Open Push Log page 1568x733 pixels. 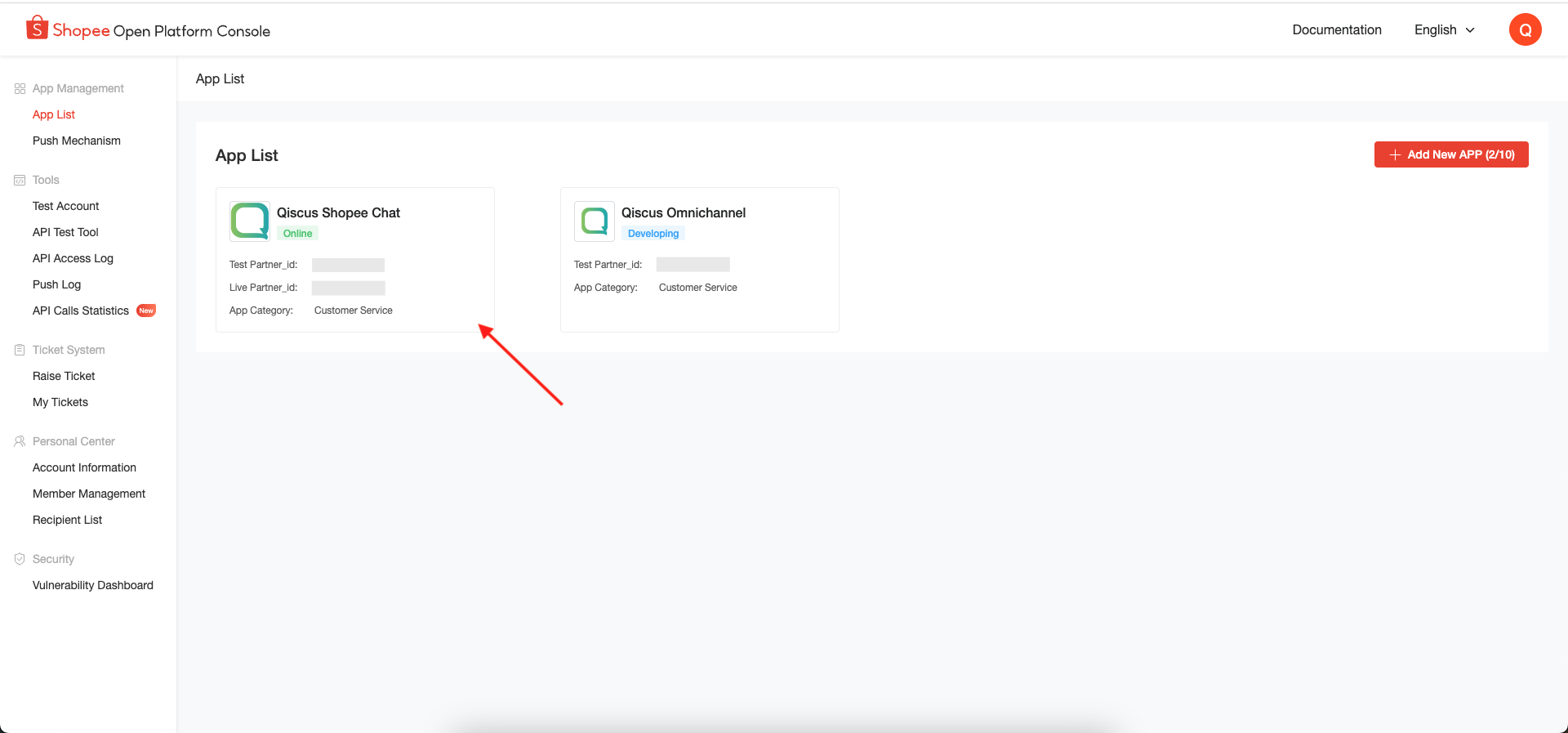coord(56,284)
